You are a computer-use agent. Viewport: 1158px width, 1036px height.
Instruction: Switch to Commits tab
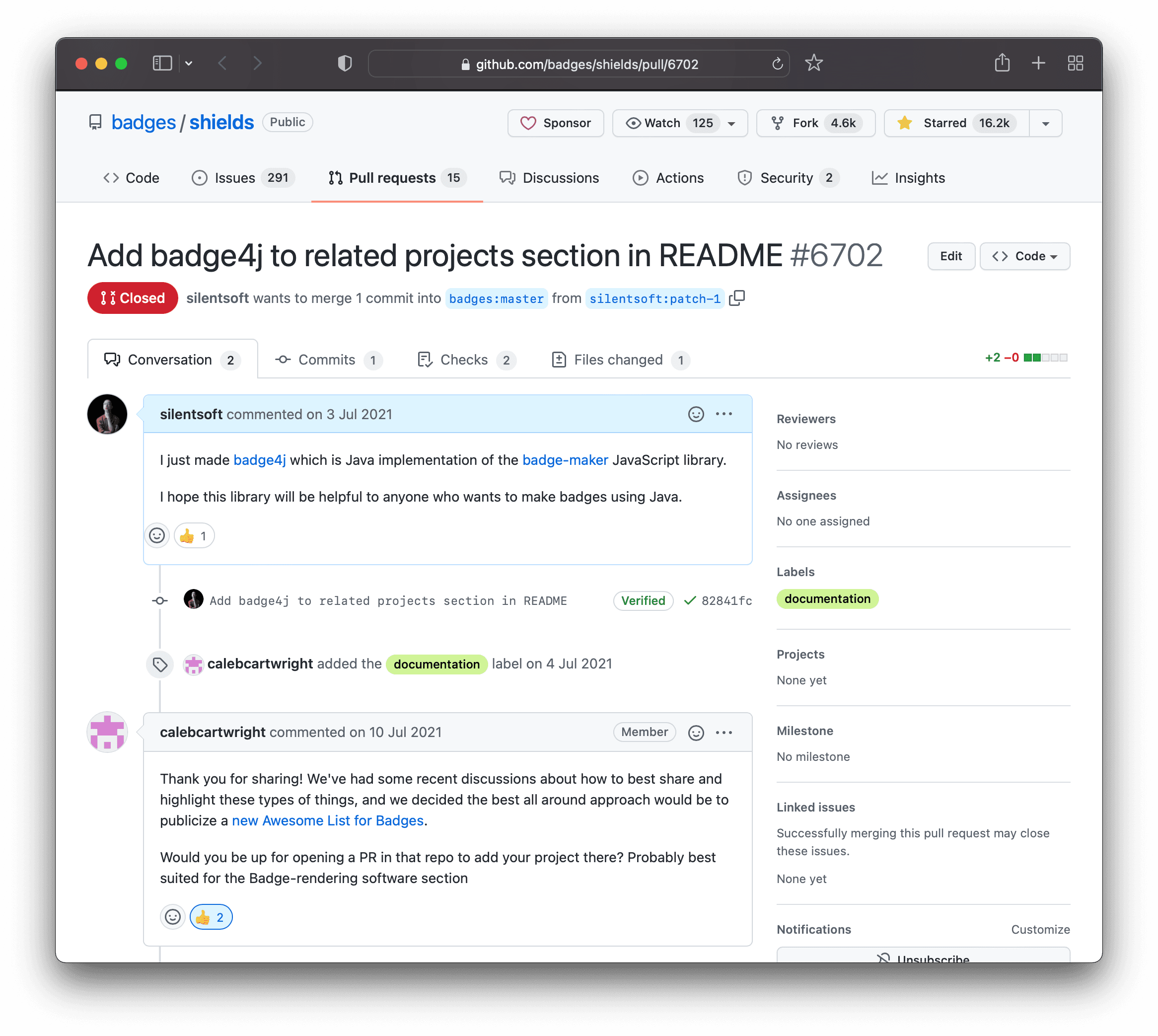328,360
